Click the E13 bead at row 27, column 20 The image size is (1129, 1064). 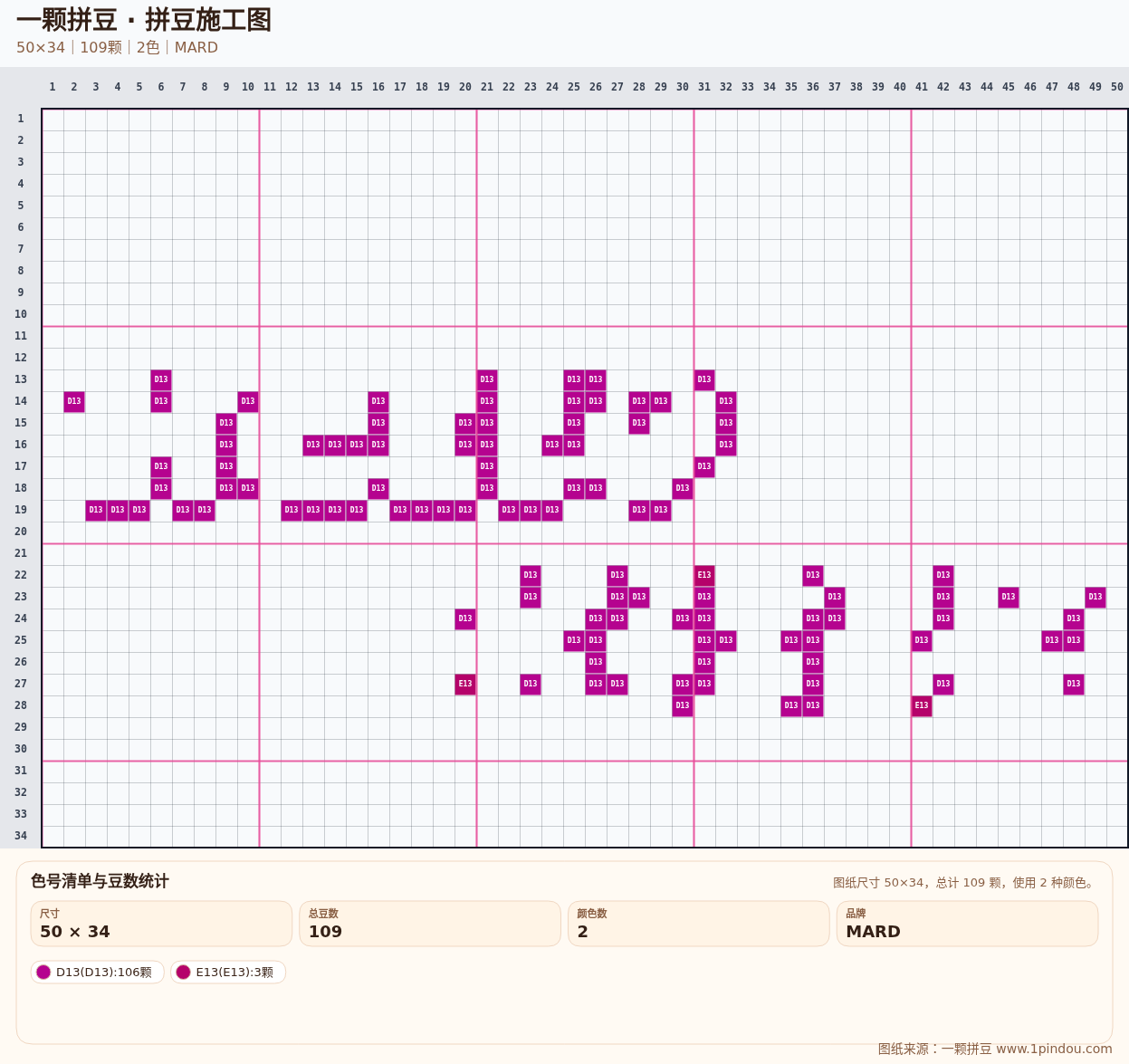click(x=465, y=684)
